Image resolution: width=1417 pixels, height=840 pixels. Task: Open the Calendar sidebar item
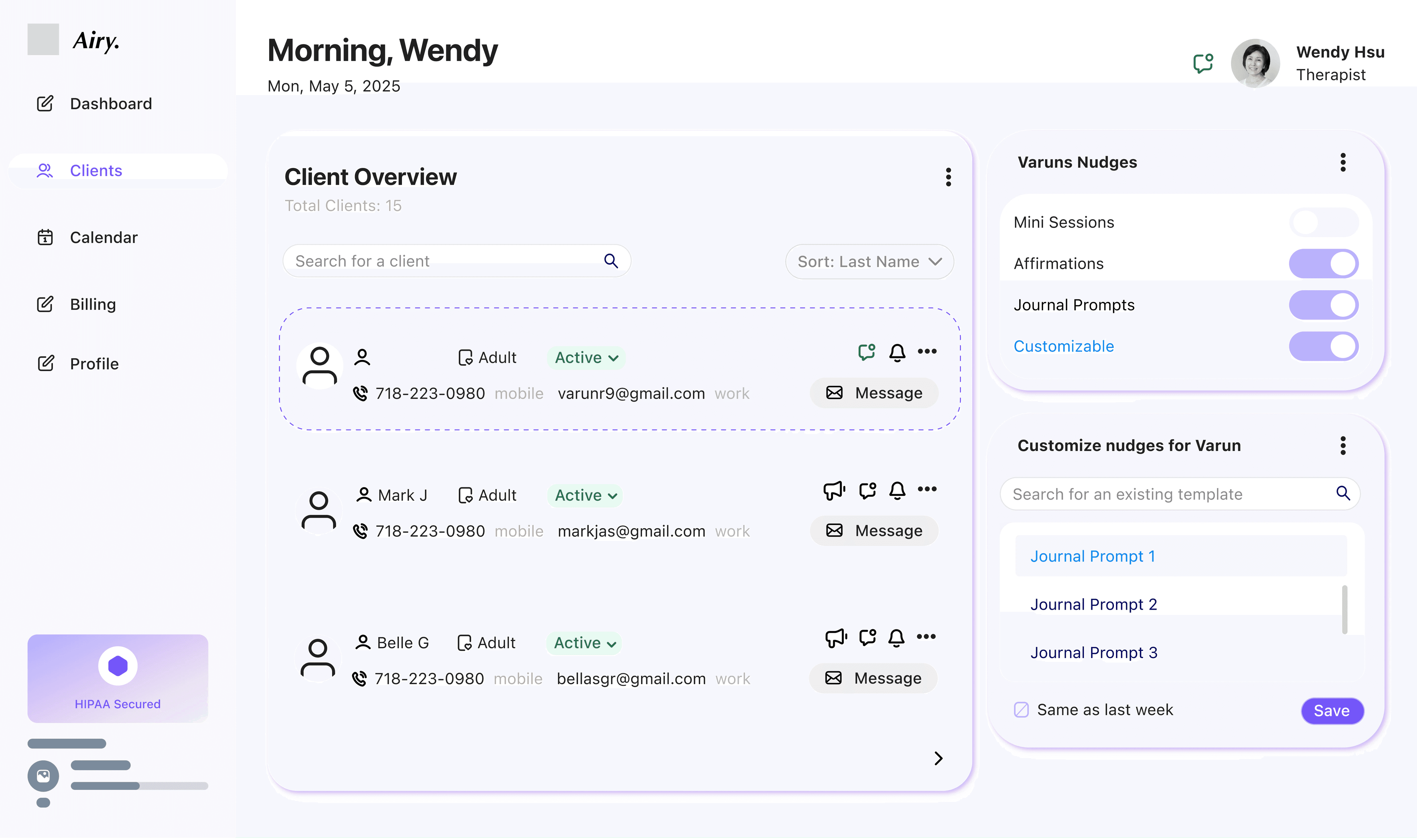tap(103, 238)
